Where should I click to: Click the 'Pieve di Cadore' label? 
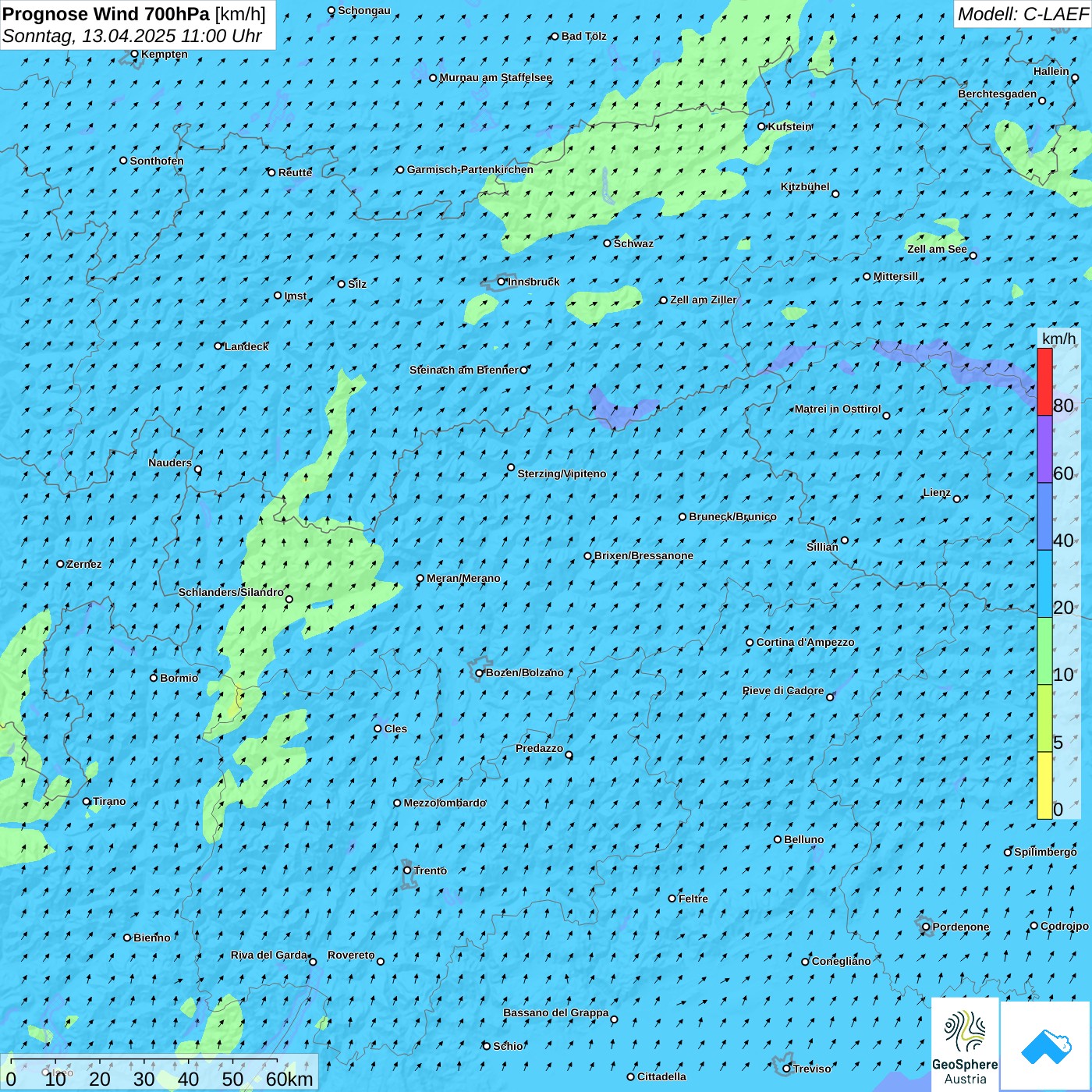point(783,690)
